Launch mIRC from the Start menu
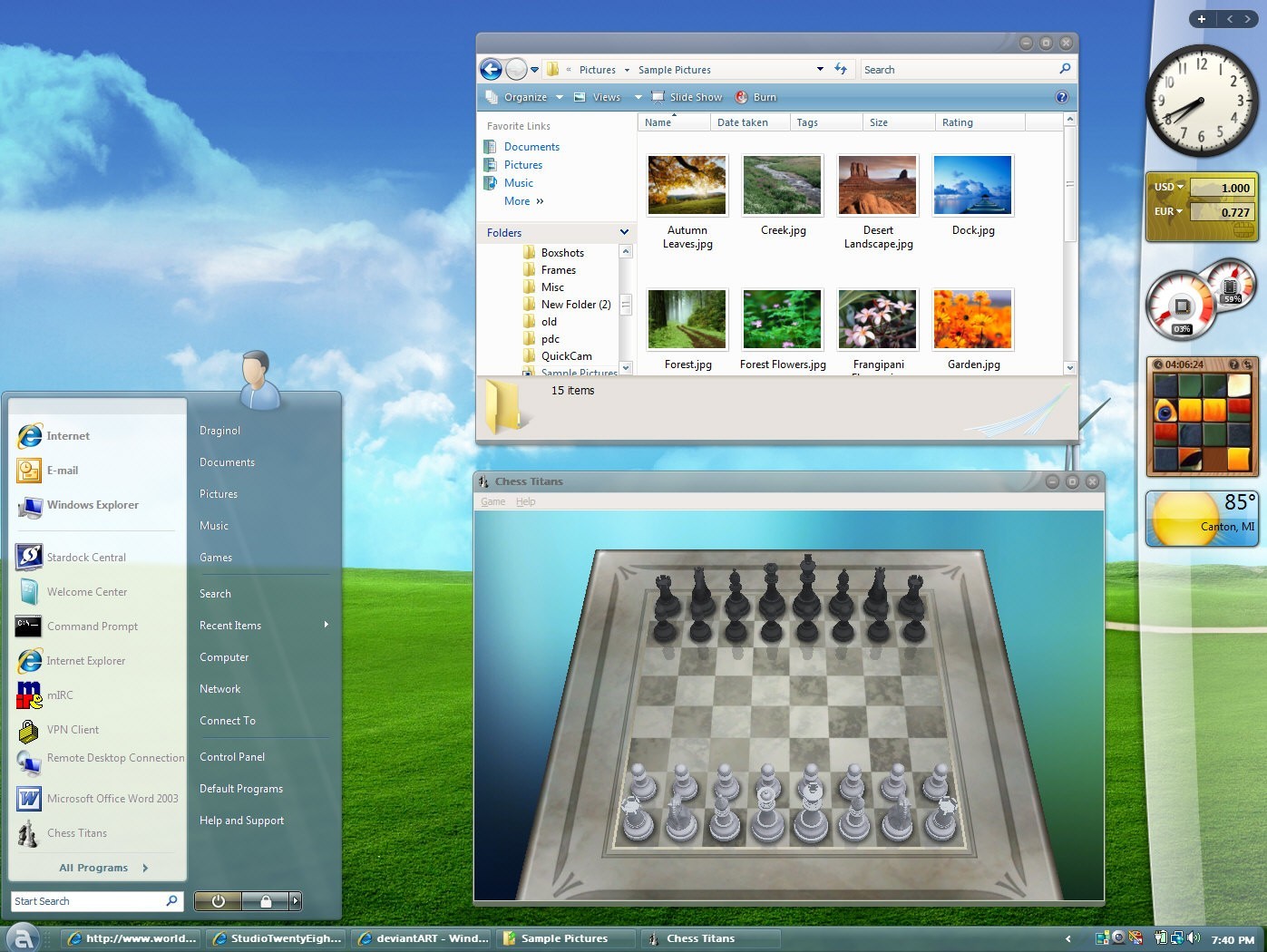 click(x=60, y=695)
